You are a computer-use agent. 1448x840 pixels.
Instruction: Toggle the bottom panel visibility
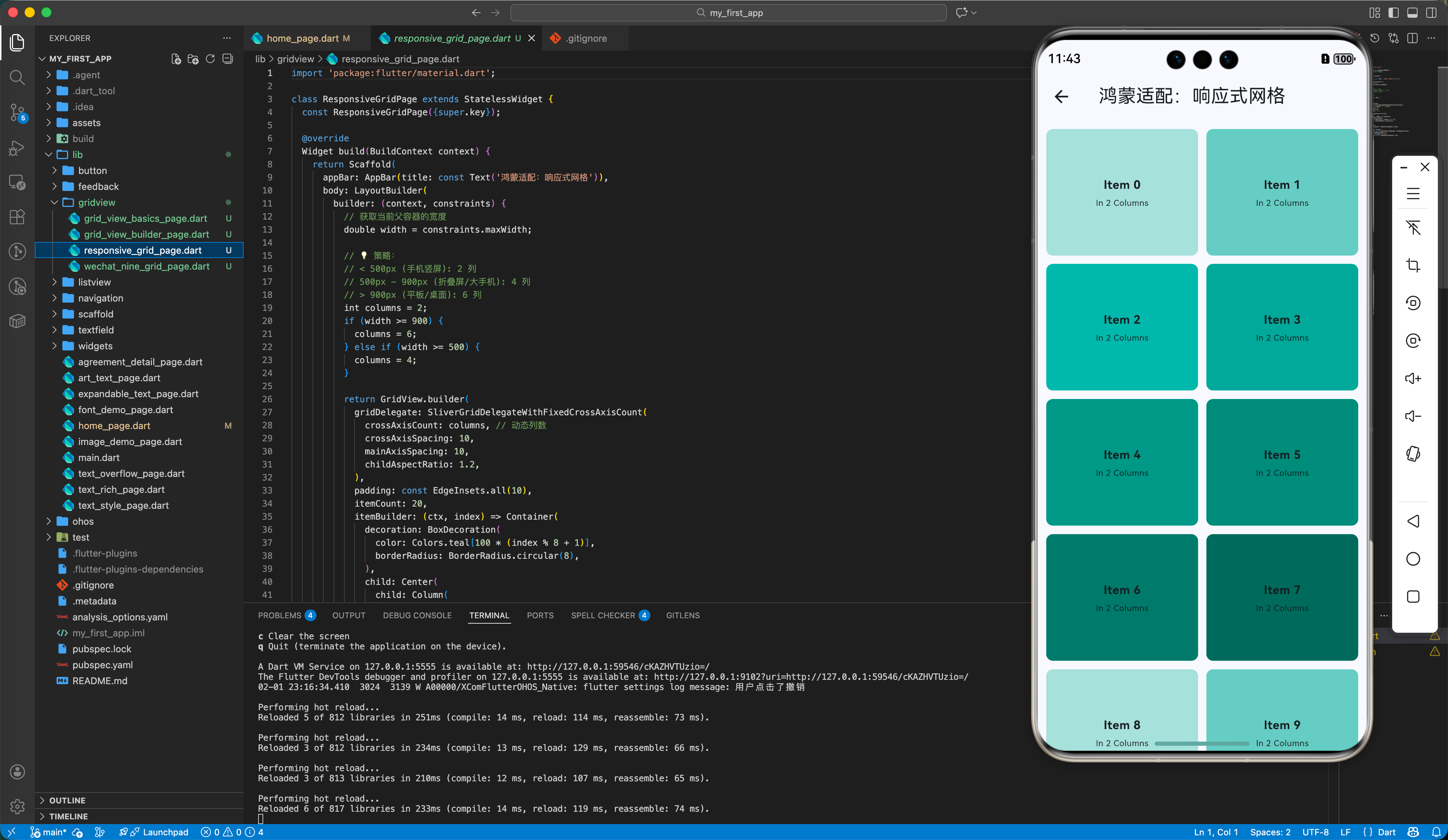(x=1412, y=13)
